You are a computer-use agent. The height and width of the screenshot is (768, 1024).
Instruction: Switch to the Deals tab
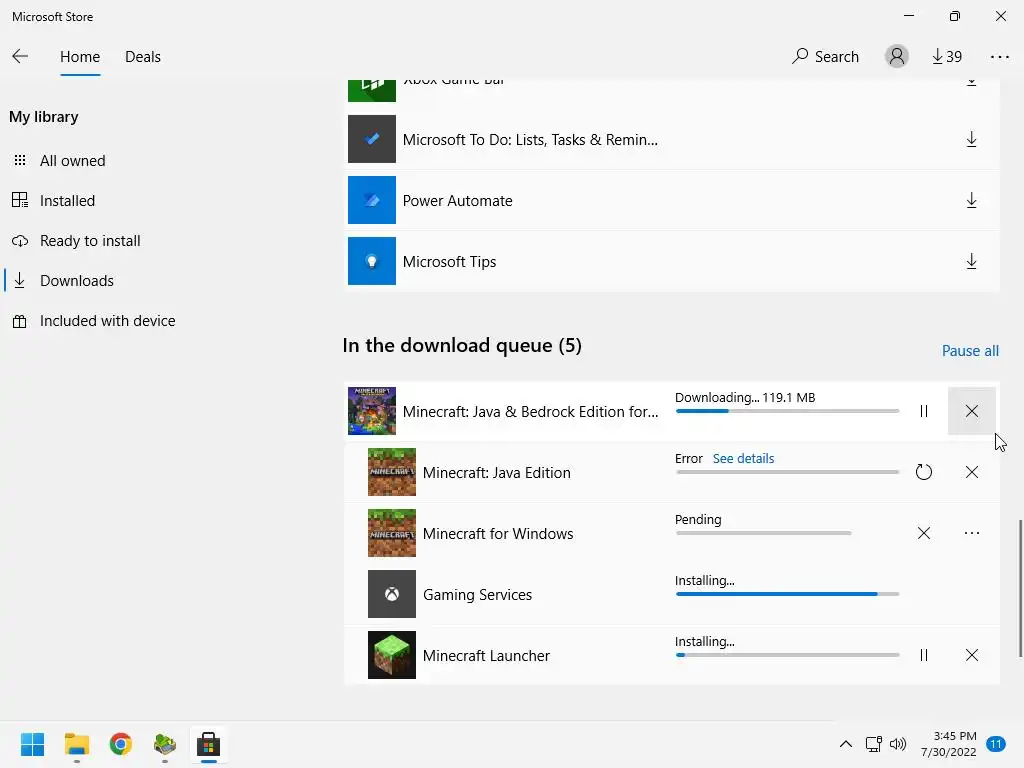142,57
